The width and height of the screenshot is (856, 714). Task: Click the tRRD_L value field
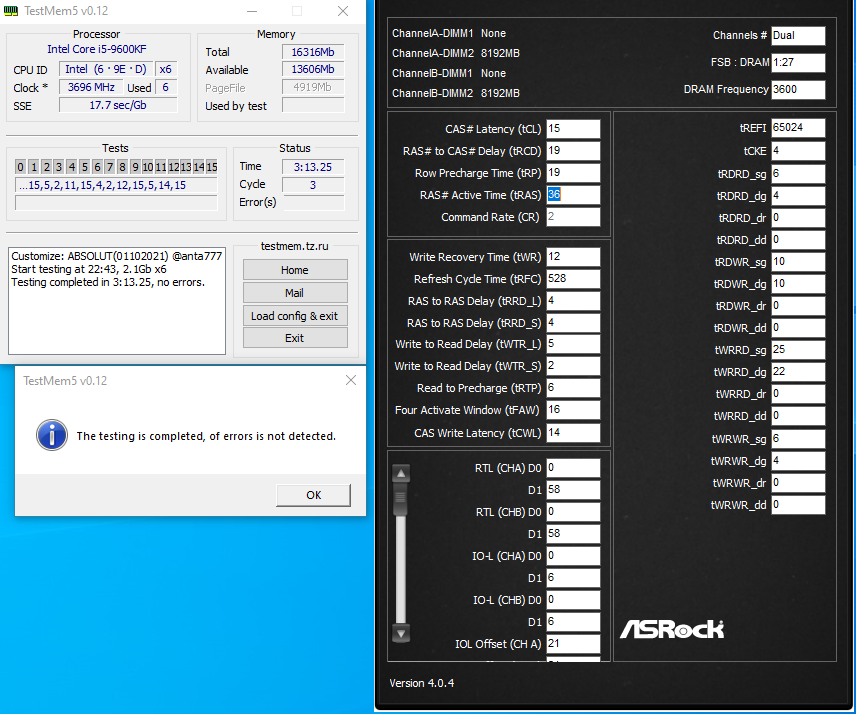point(573,301)
